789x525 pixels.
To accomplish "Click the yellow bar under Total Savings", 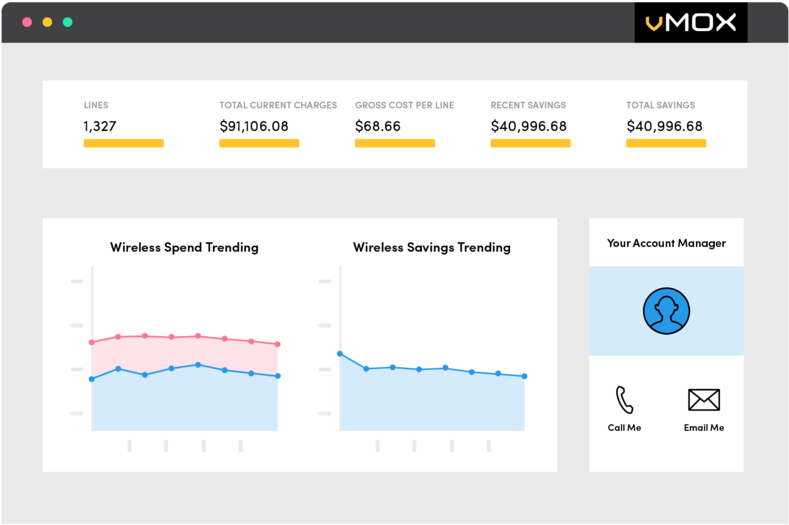I will click(x=666, y=143).
